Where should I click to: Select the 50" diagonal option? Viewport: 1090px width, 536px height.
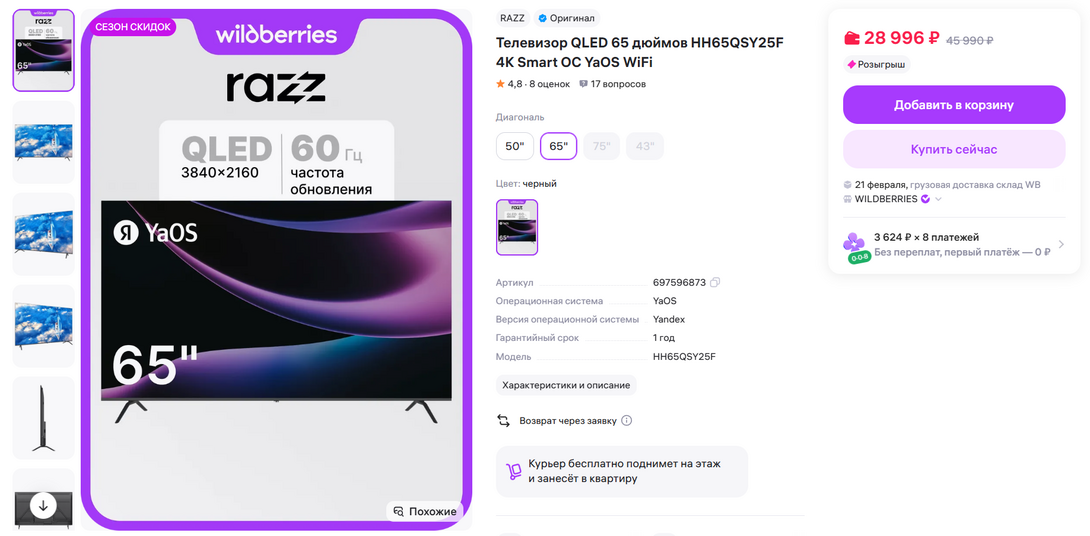514,146
